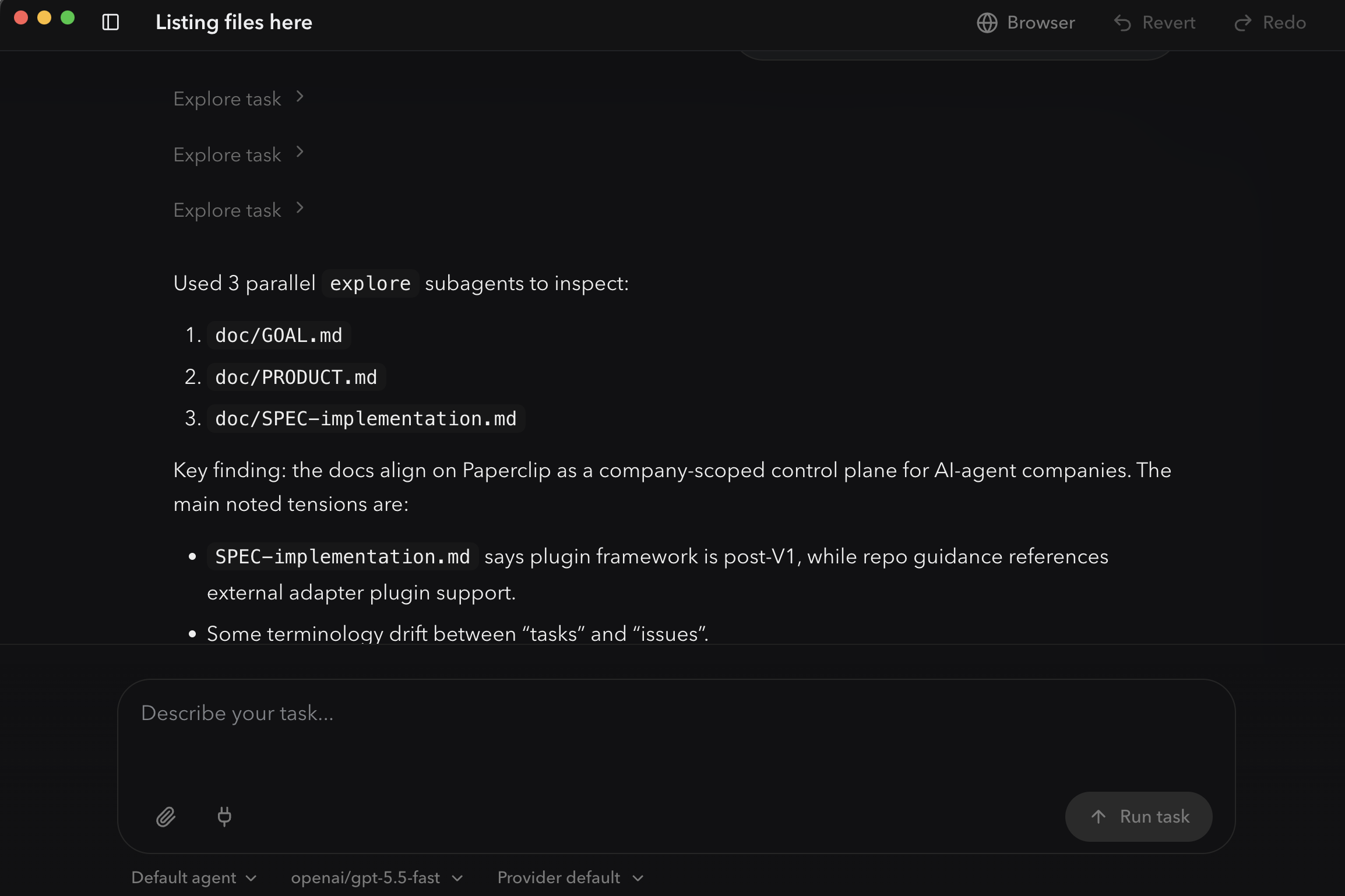Expand the third Explore task

pos(239,210)
